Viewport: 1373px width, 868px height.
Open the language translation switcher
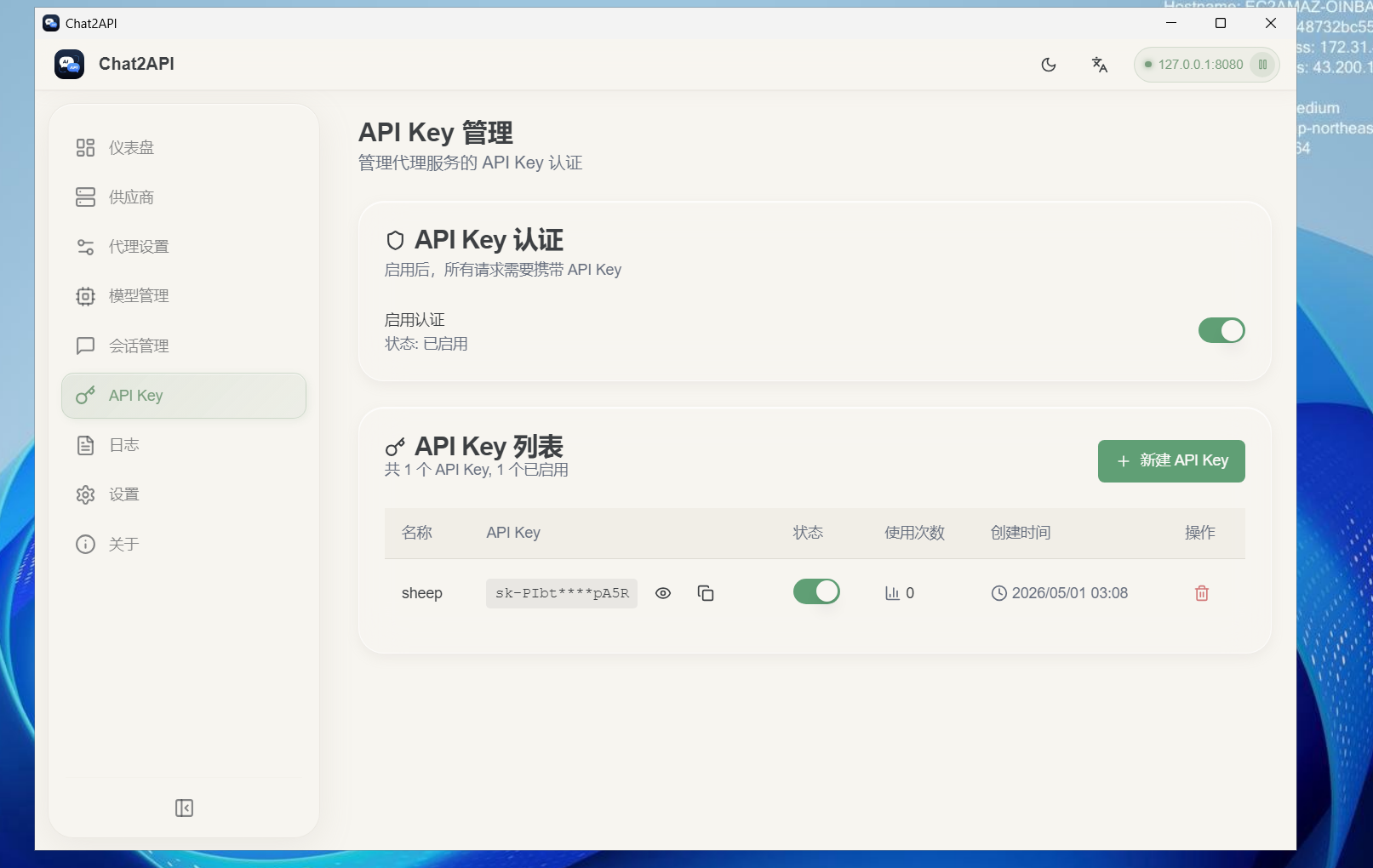tap(1099, 65)
